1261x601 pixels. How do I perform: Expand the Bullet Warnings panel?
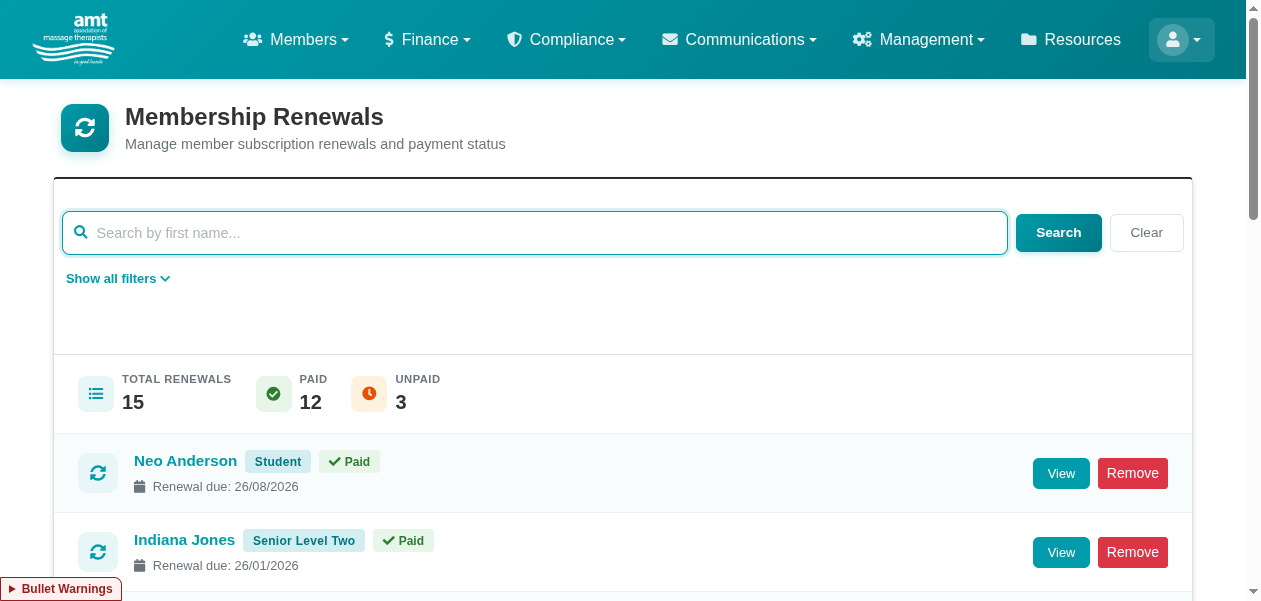click(60, 589)
